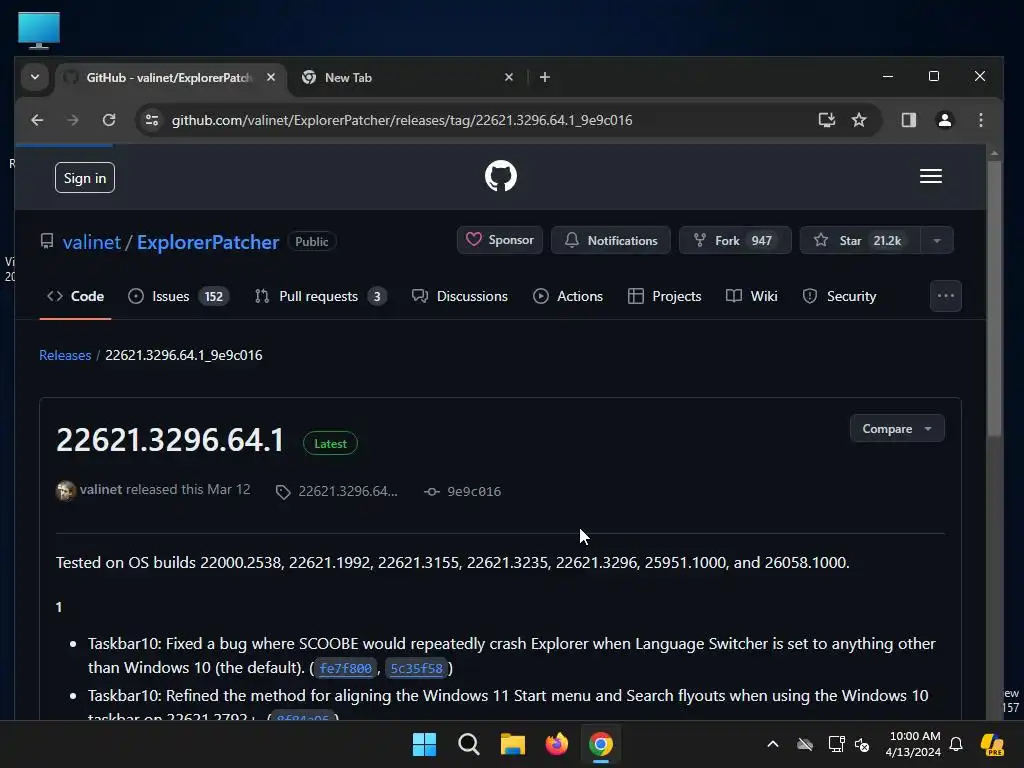Open the Issues tab

(x=178, y=296)
